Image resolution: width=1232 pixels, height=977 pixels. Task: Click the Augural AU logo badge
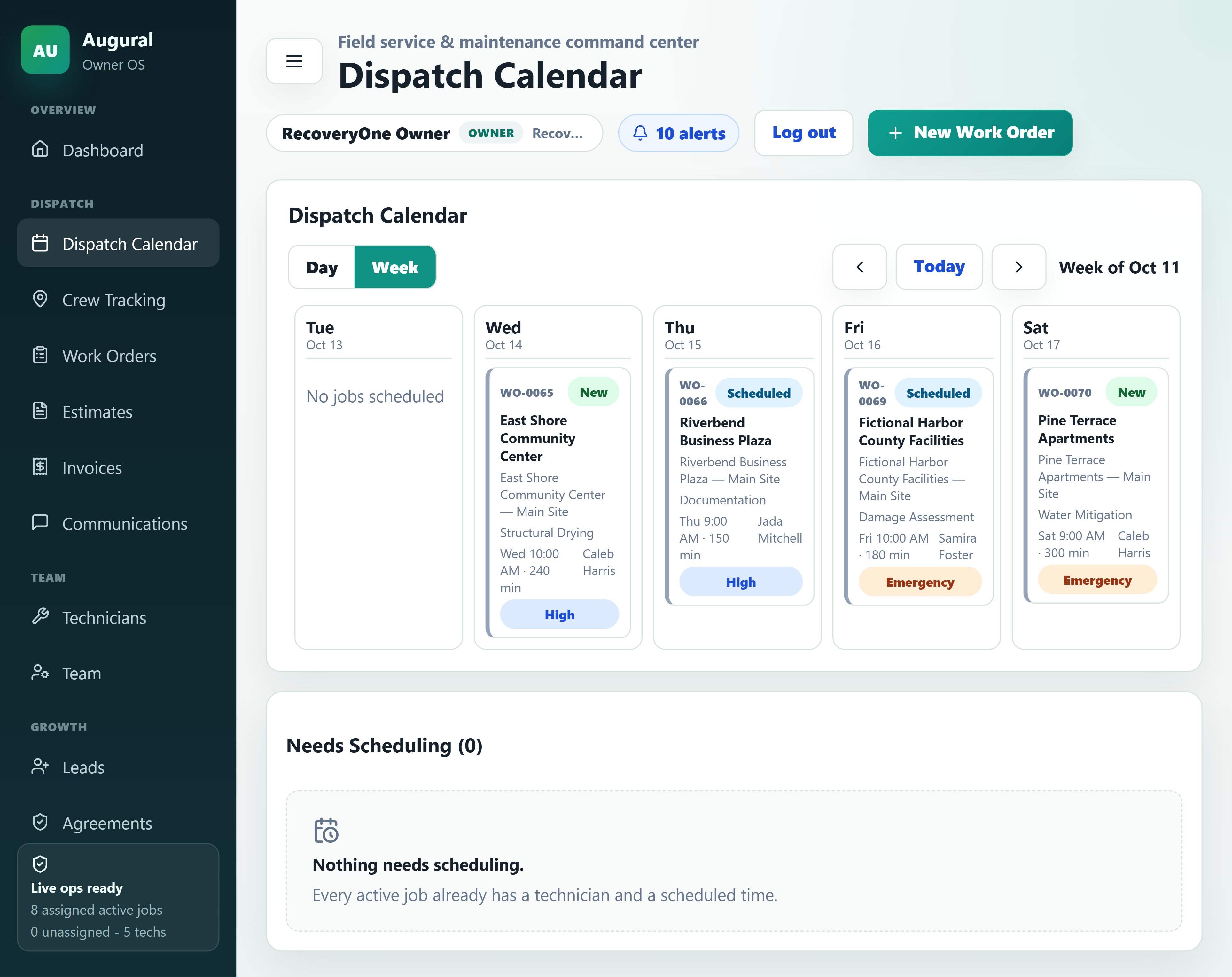(45, 50)
